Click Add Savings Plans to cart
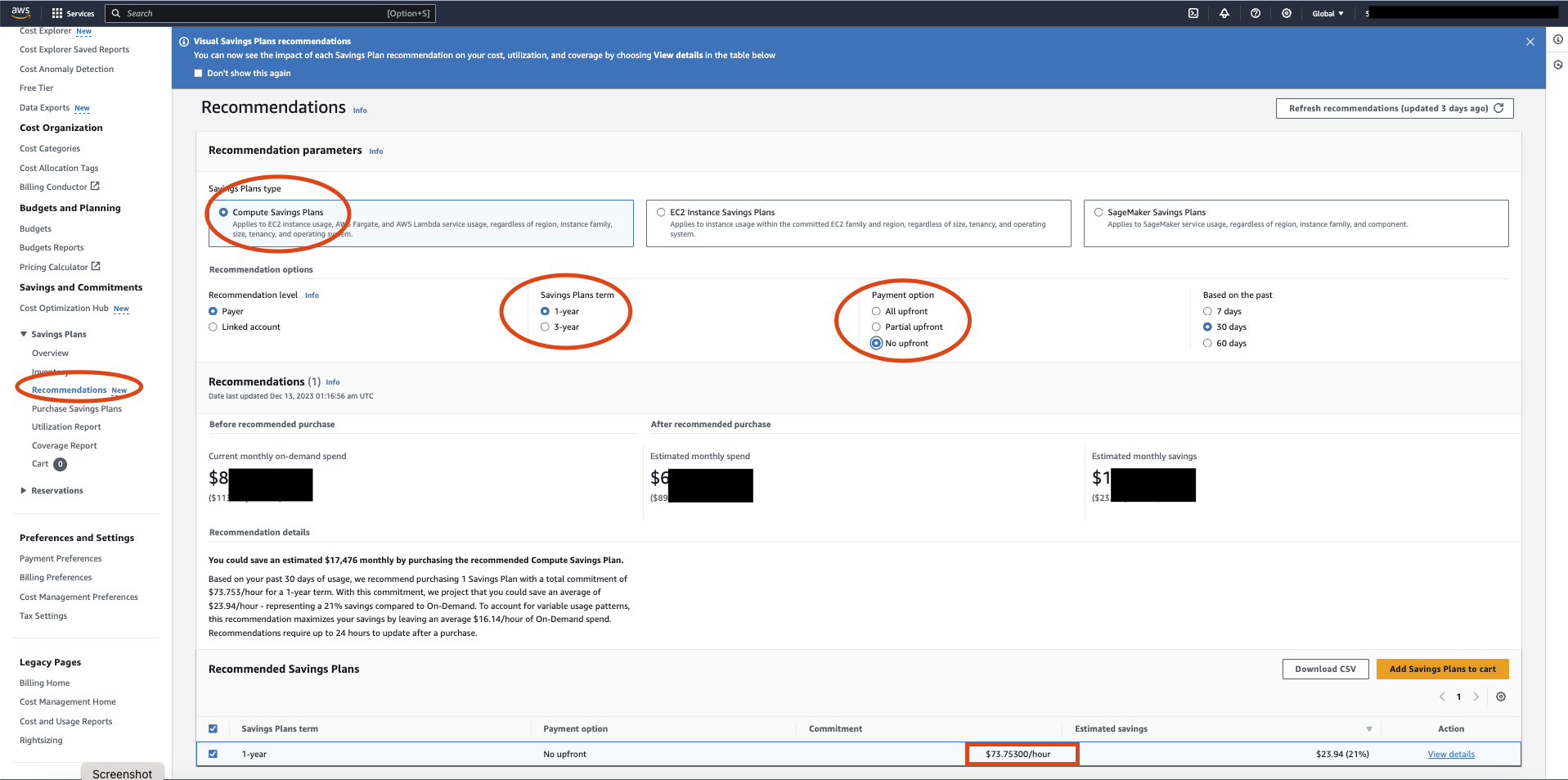Screen dimensions: 1568x780 tap(1442, 669)
